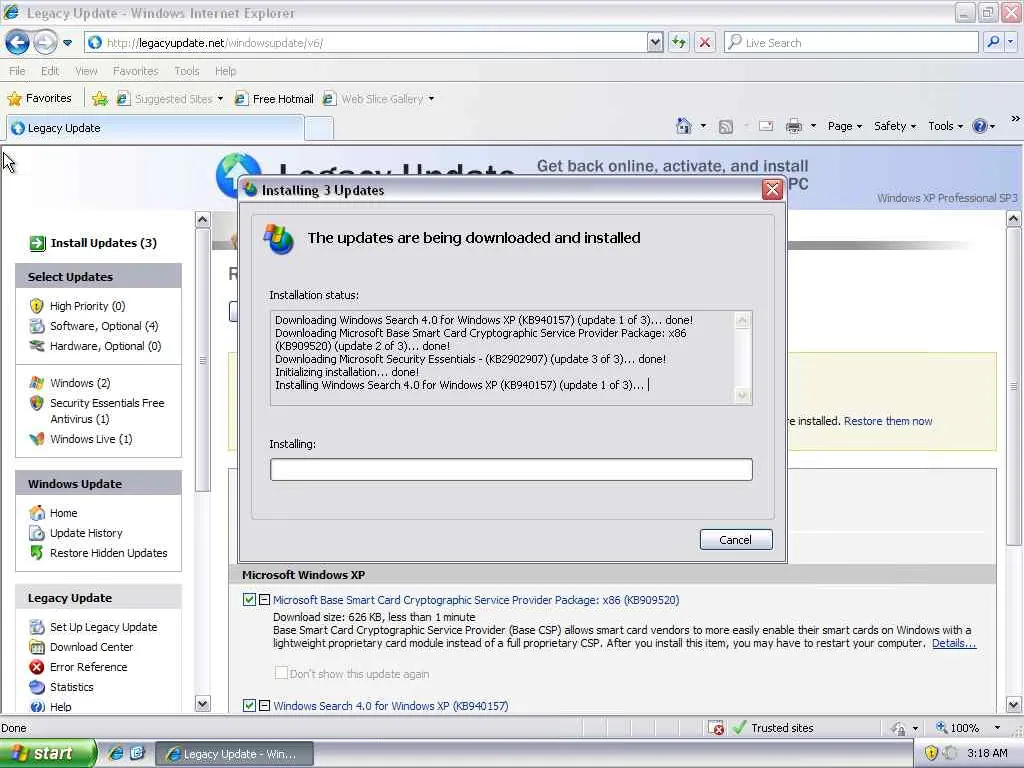Open the View menu
Screen dimensions: 1024x768
click(86, 71)
